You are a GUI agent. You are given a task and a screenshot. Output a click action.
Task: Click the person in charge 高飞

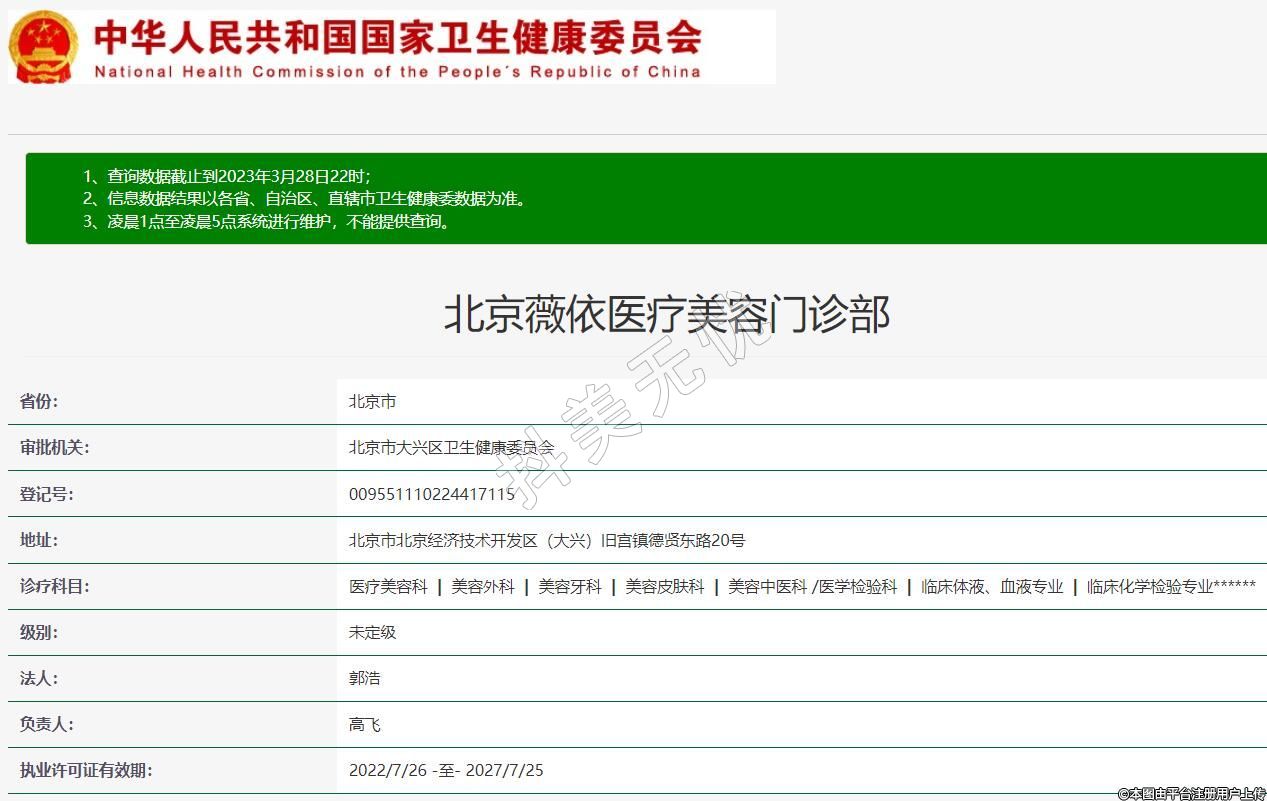tap(364, 724)
